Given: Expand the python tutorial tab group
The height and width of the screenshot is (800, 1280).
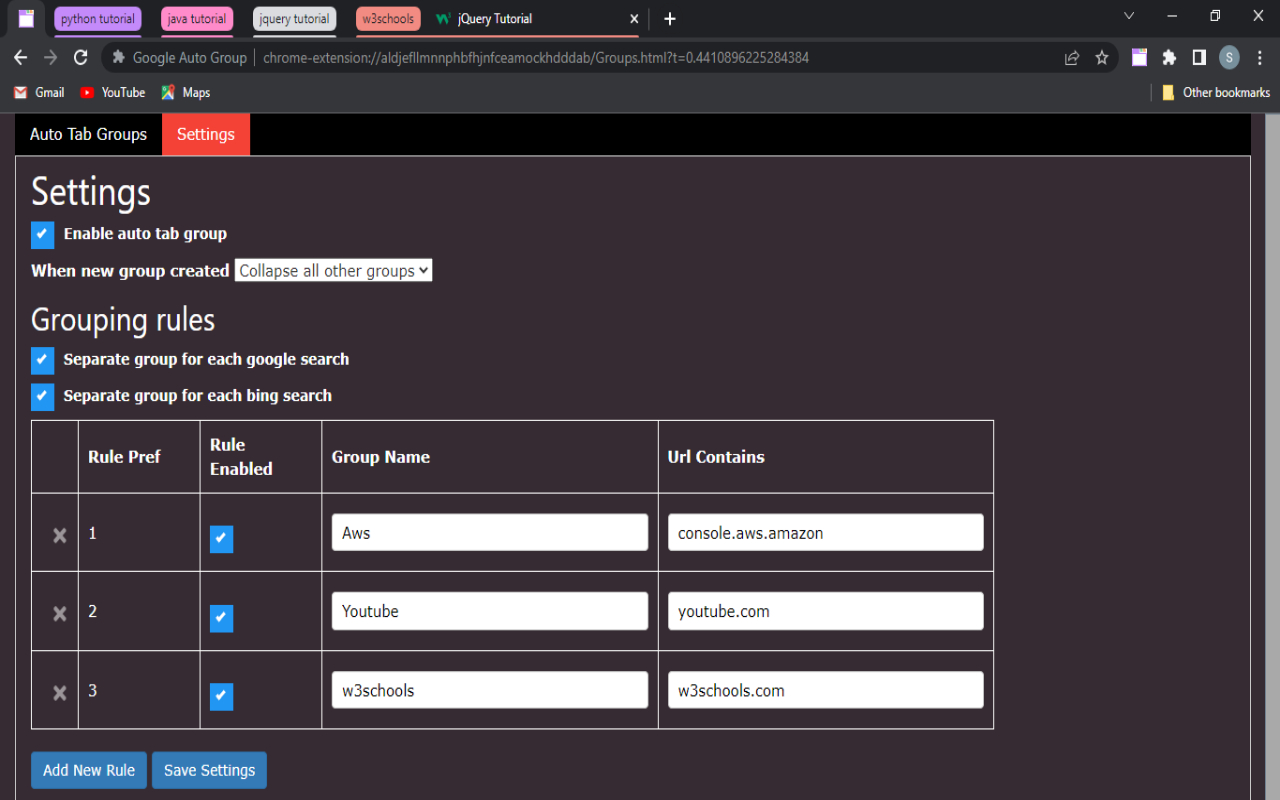Looking at the screenshot, I should click(98, 19).
